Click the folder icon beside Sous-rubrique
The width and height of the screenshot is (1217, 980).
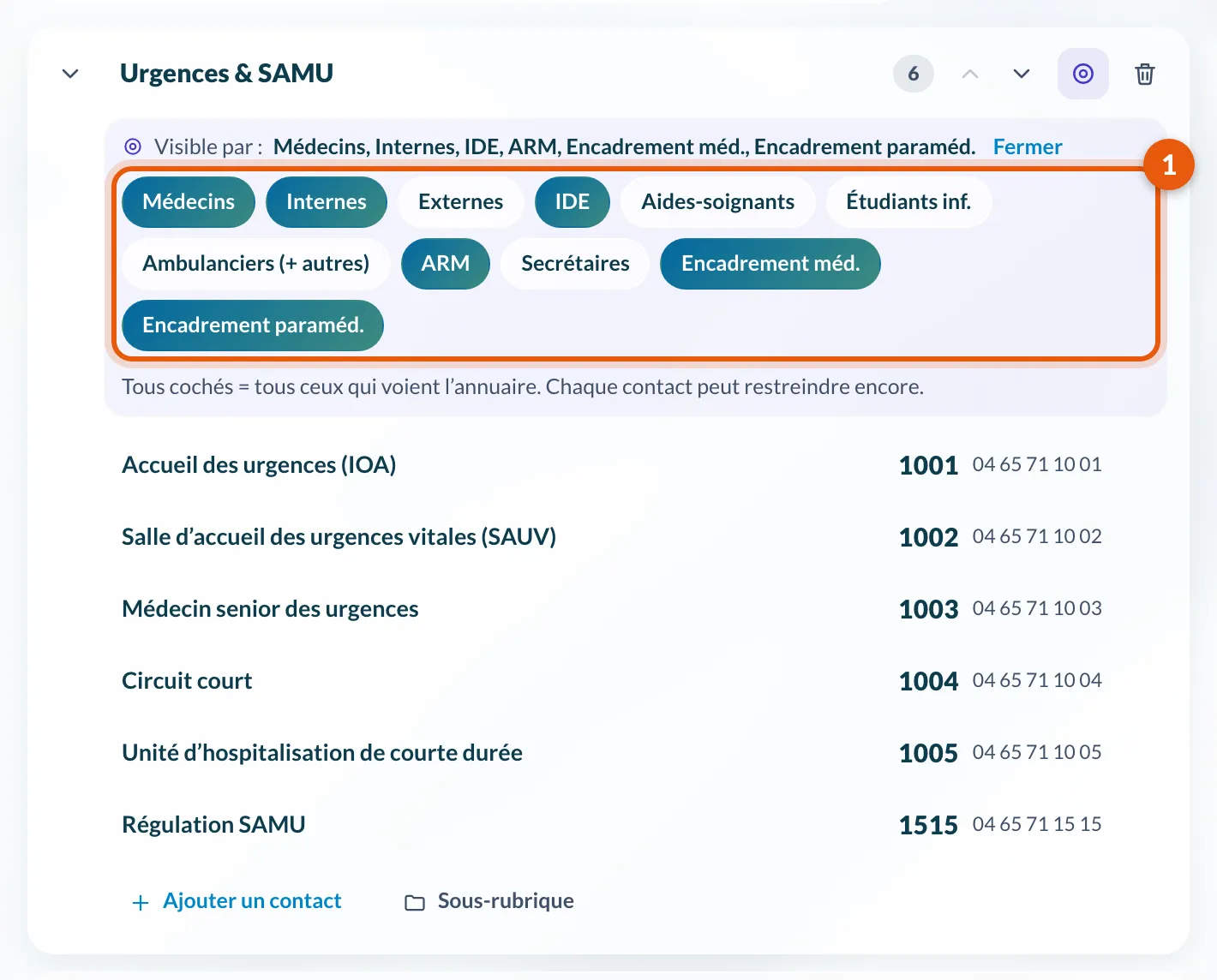(415, 903)
